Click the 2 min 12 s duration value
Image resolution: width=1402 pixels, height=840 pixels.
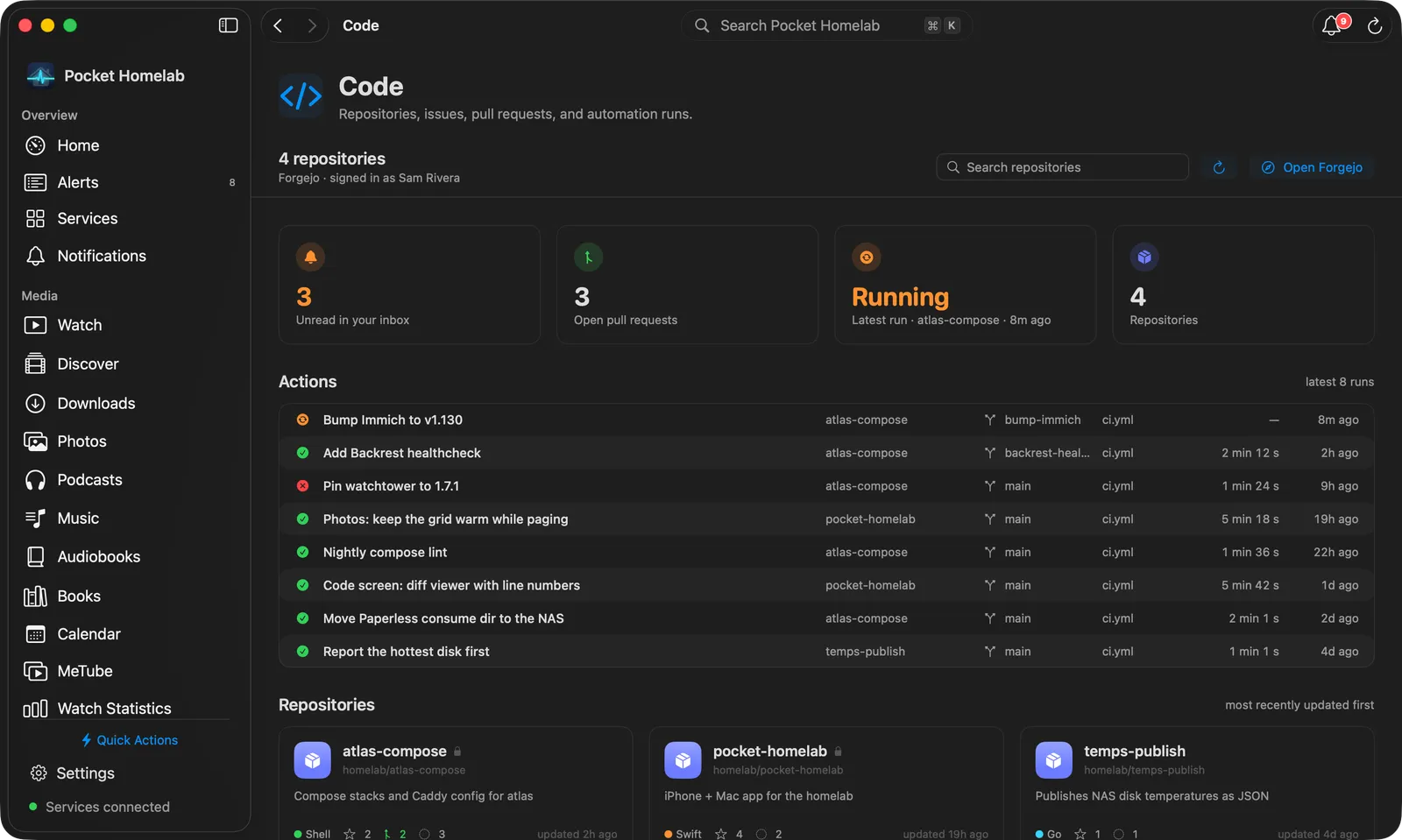1250,453
